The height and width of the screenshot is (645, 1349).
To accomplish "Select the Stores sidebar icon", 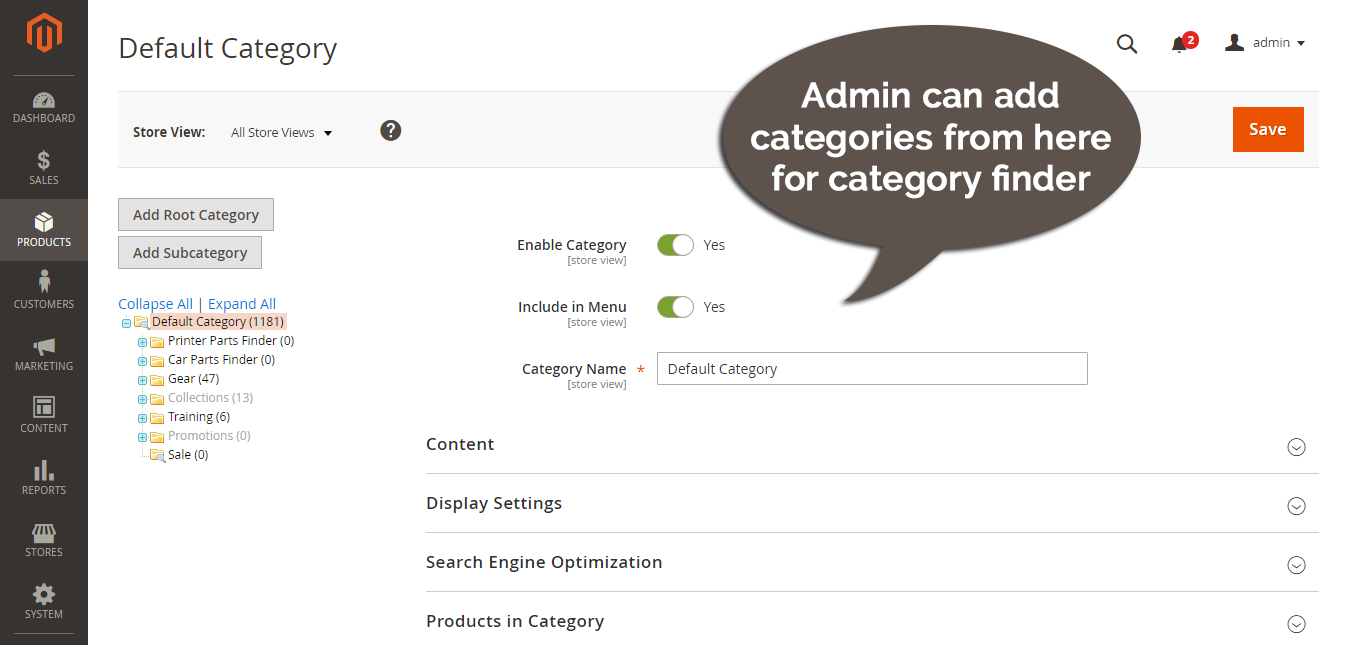I will pyautogui.click(x=44, y=539).
